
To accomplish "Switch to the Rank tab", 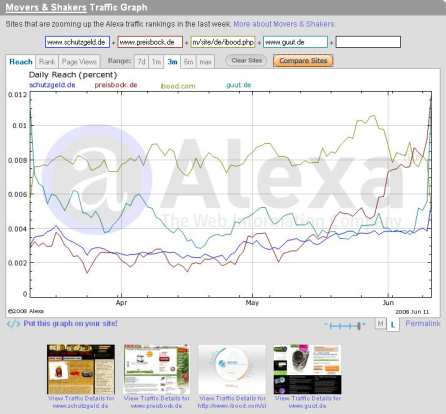I will (47, 62).
